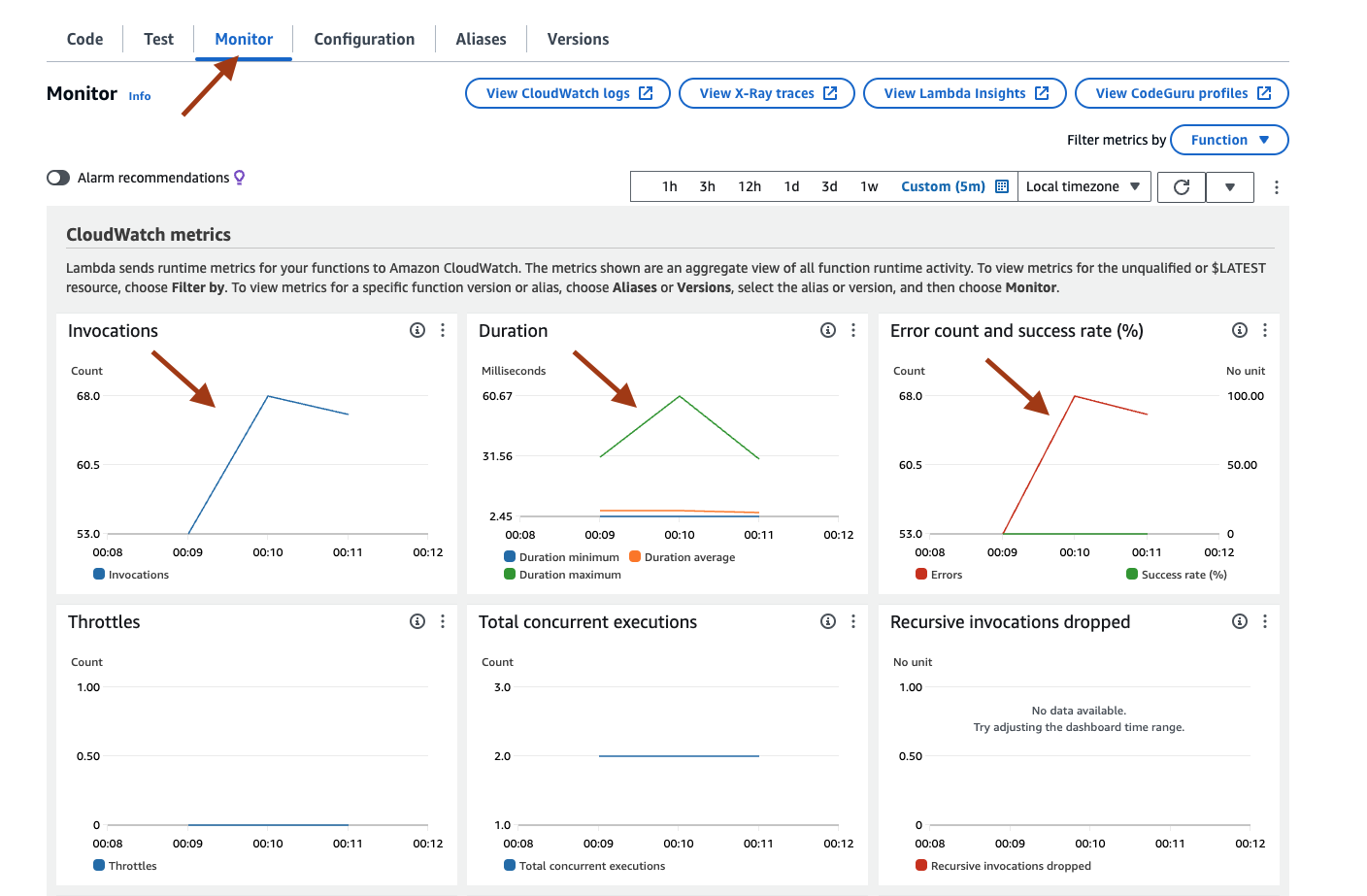Click the CloudWatch metrics heading
Viewport: 1367px width, 896px height.
[149, 235]
